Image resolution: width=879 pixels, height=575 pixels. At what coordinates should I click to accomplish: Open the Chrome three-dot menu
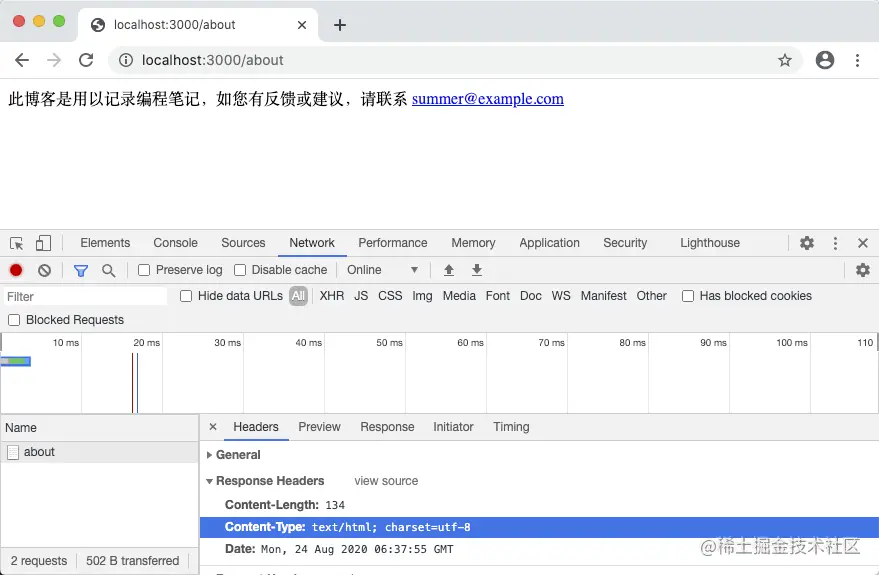[857, 60]
